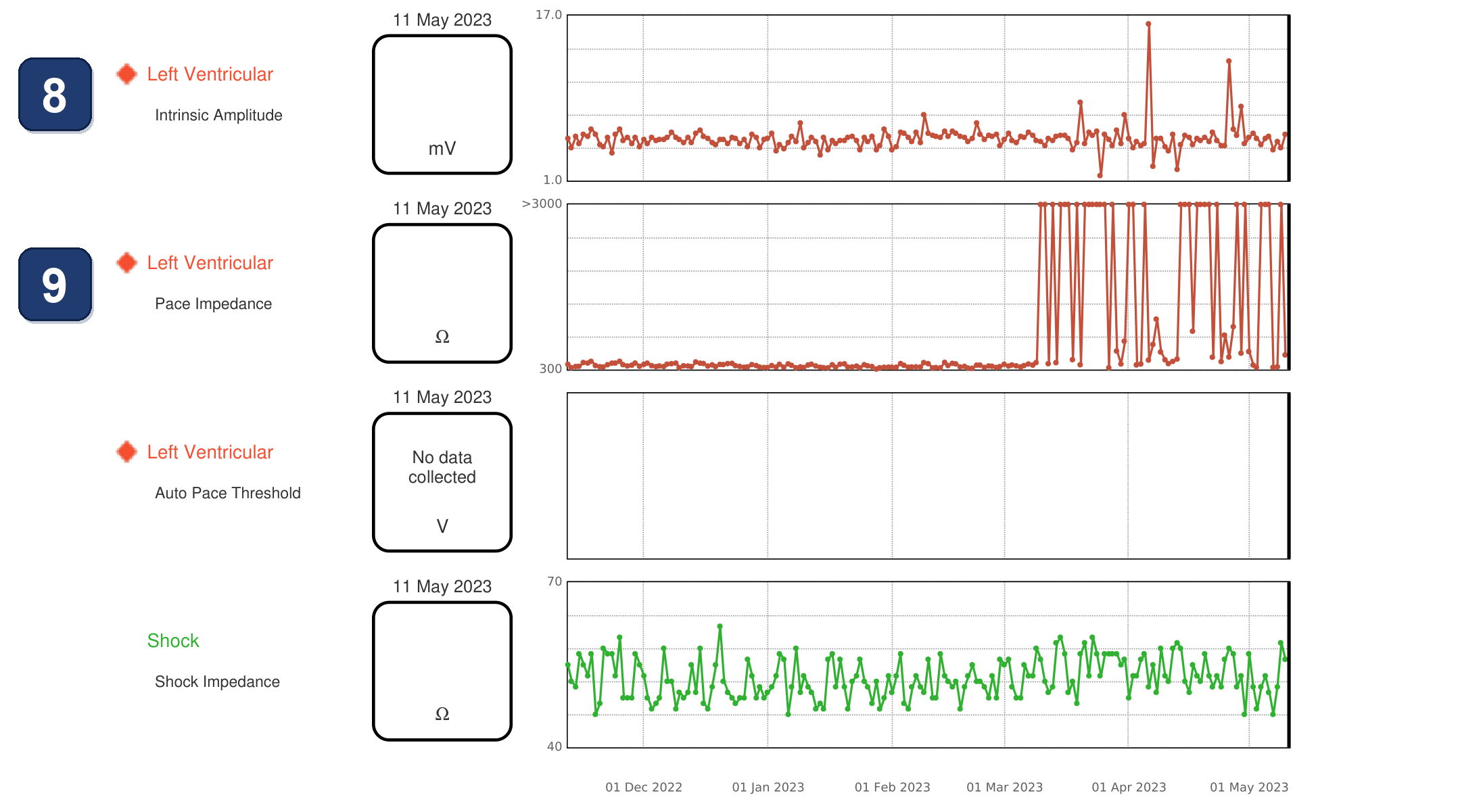Click the 01 May 2023 axis date
This screenshot has width=1483, height=812.
pyautogui.click(x=1249, y=787)
